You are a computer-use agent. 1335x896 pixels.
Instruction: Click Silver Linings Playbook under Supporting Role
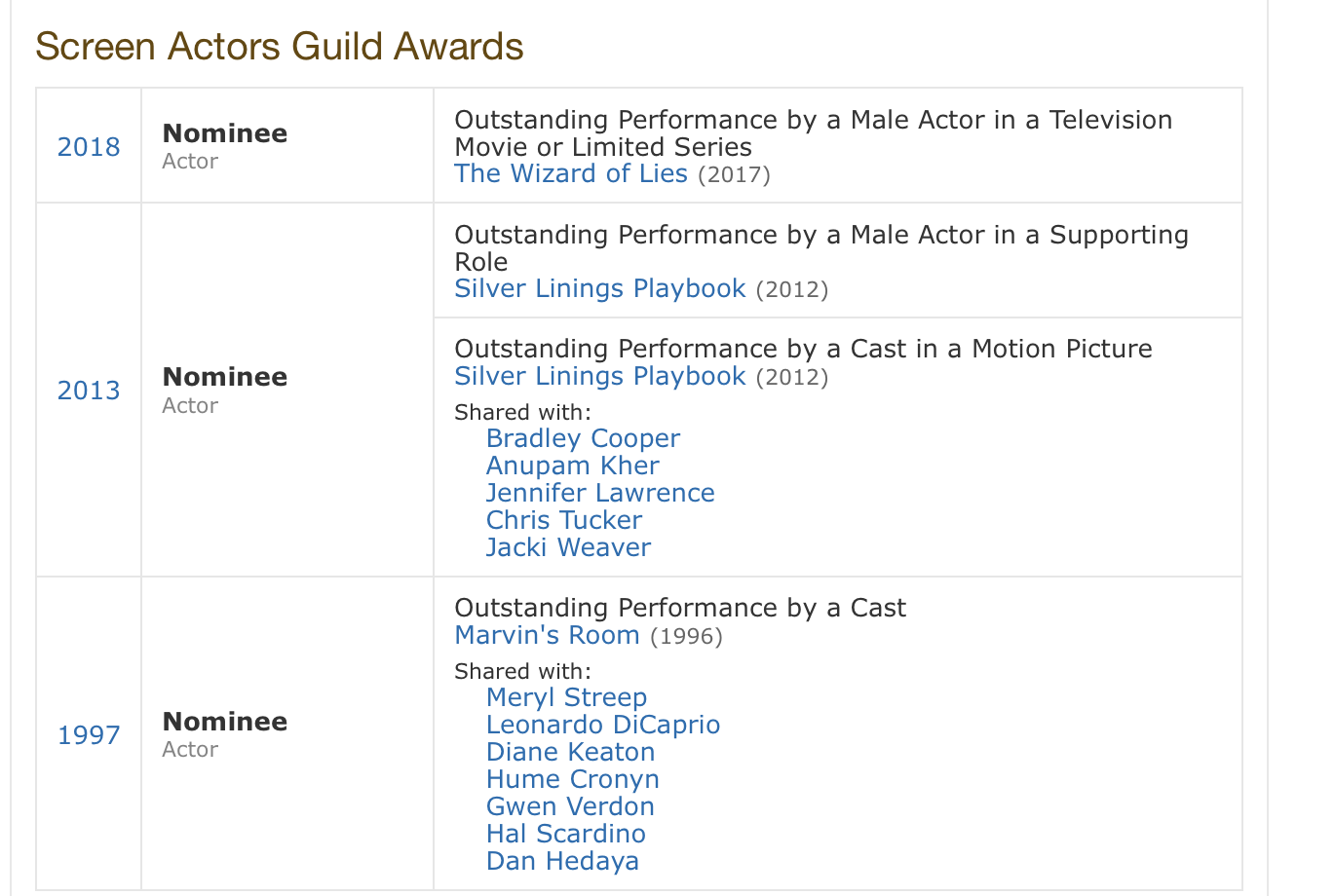[x=600, y=289]
